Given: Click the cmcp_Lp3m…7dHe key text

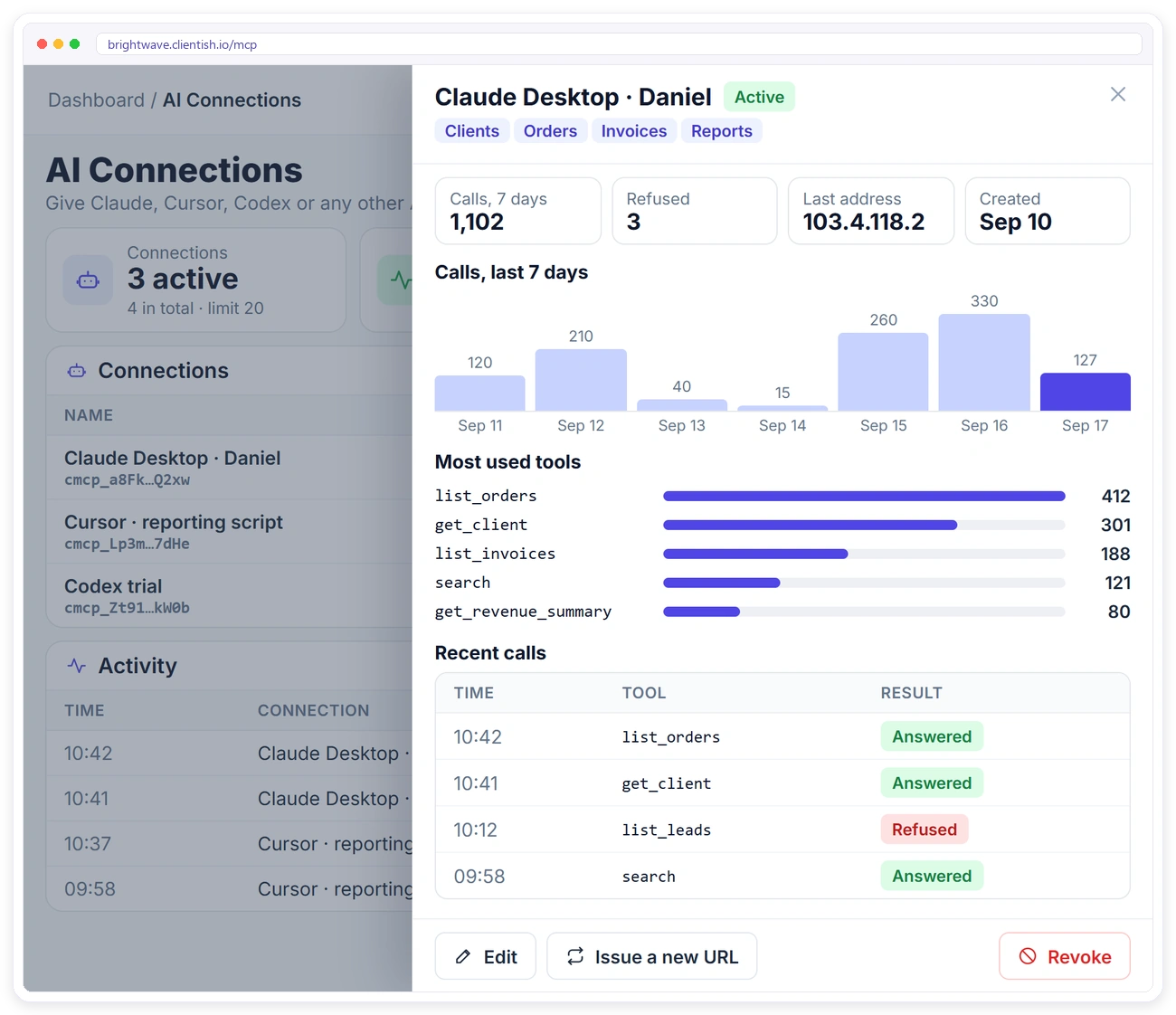Looking at the screenshot, I should (x=127, y=545).
